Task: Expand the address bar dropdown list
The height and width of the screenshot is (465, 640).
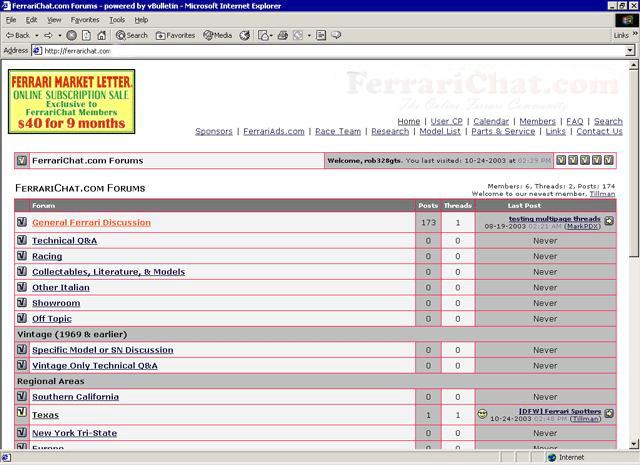Action: pyautogui.click(x=630, y=51)
